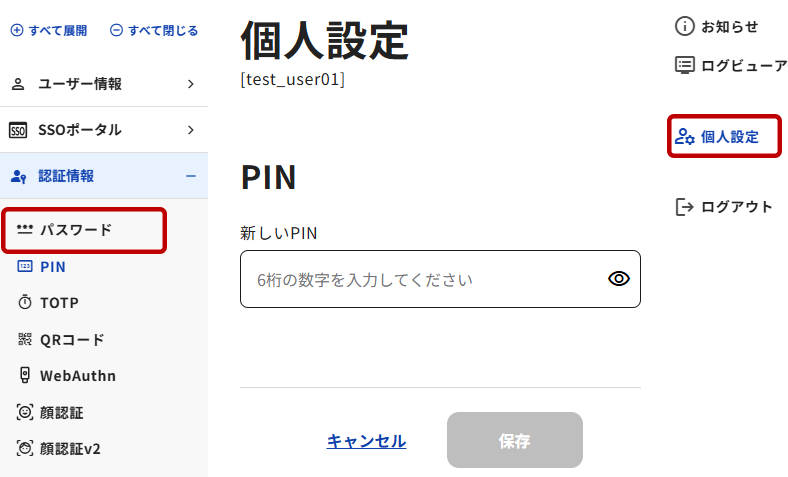Toggle PIN visibility with the eye icon

pyautogui.click(x=619, y=279)
